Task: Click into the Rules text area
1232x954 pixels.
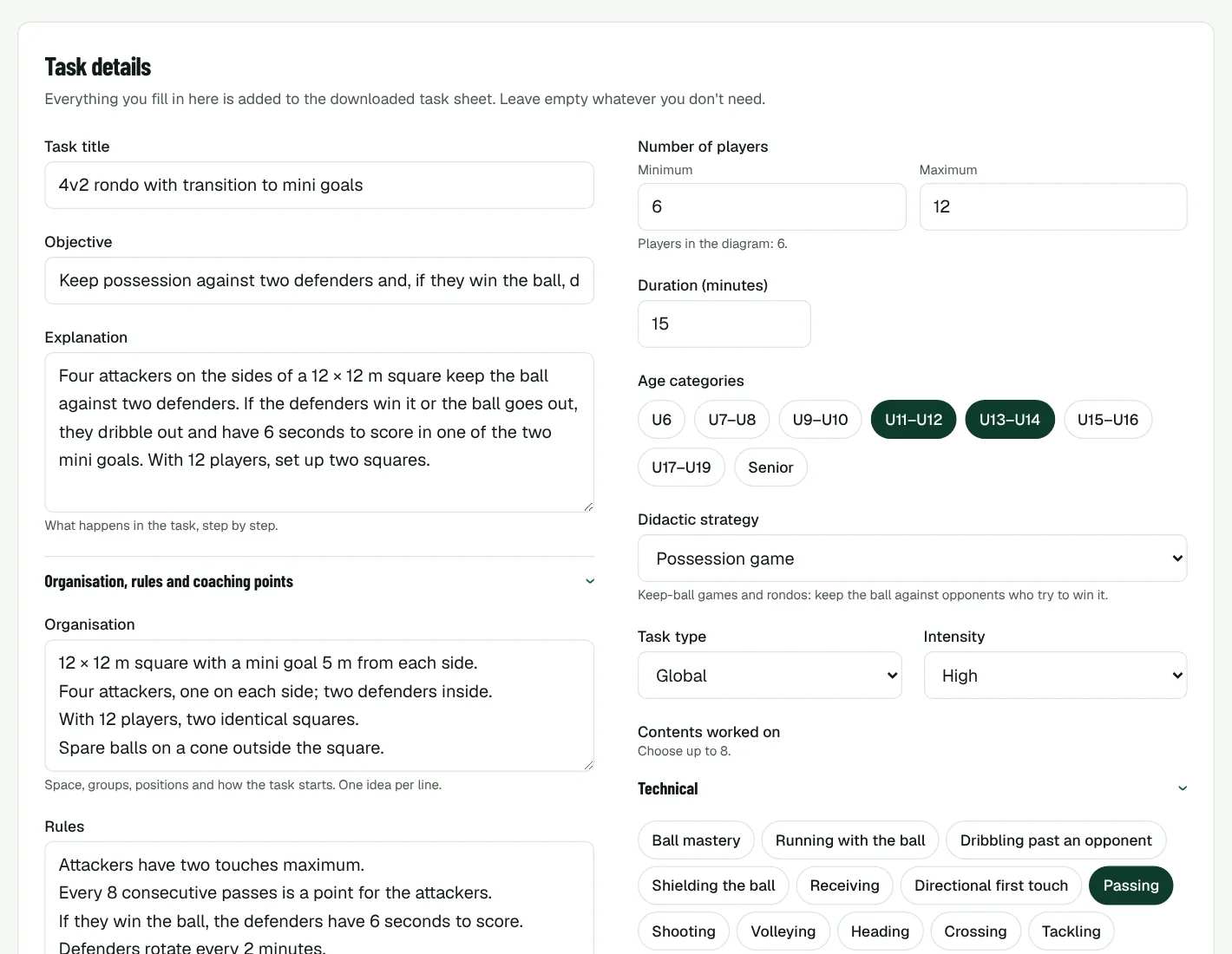Action: (319, 898)
